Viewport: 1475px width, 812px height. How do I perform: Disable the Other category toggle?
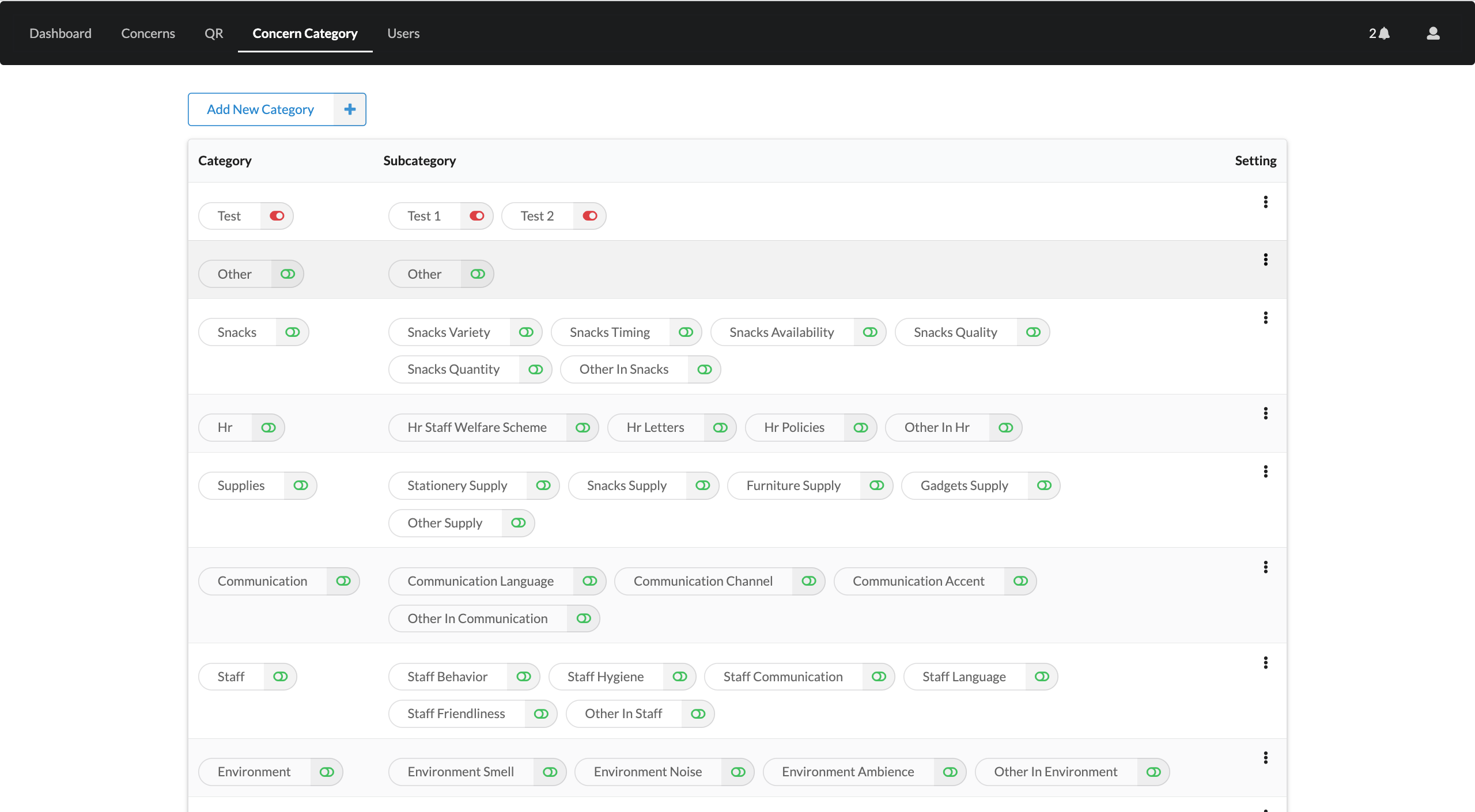[x=288, y=274]
